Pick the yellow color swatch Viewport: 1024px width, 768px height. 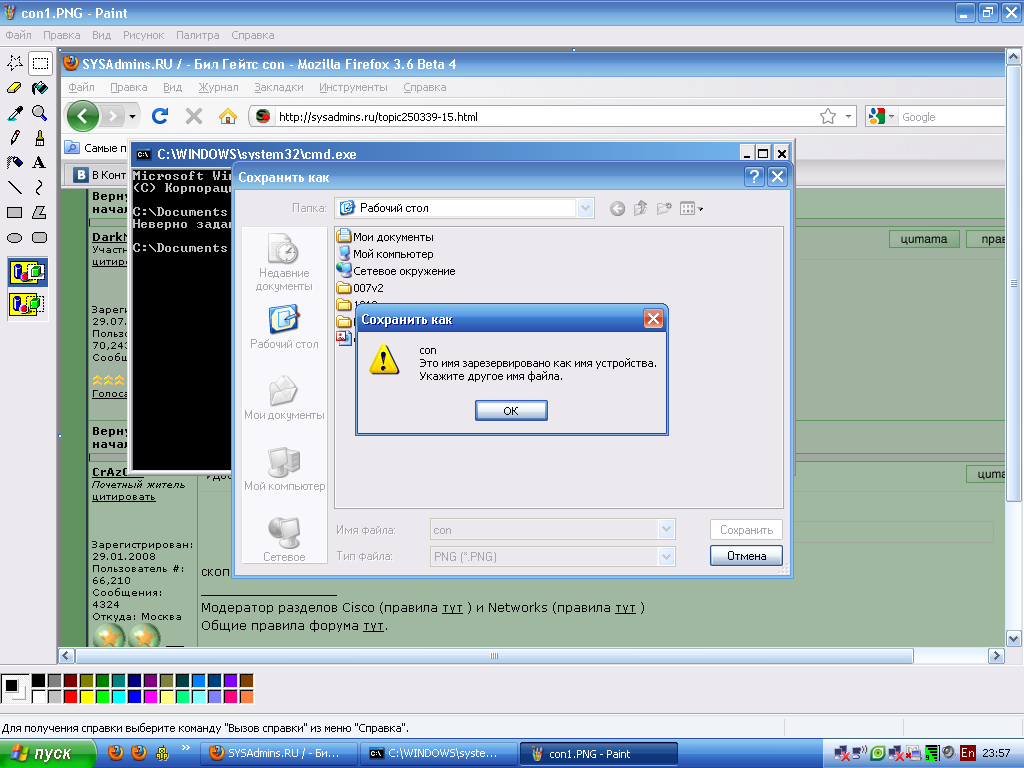(86, 697)
